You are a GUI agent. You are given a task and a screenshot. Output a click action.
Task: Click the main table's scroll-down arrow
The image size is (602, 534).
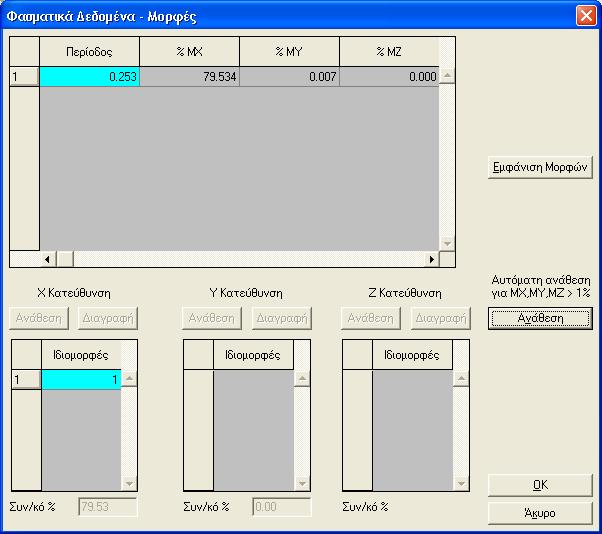click(447, 243)
